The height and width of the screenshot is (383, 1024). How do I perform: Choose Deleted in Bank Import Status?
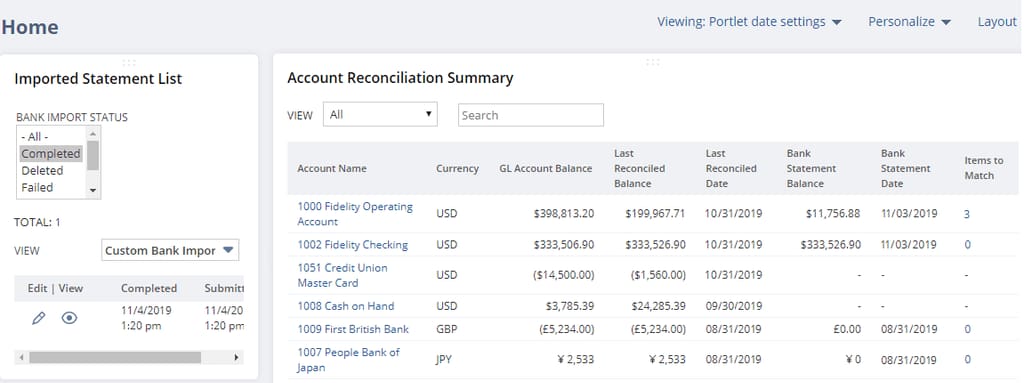pos(42,171)
